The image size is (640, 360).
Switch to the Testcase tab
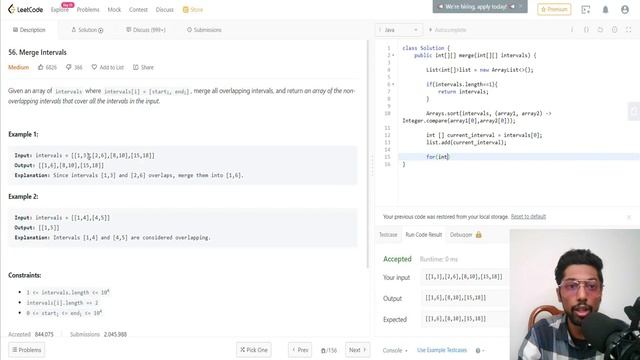coord(388,235)
